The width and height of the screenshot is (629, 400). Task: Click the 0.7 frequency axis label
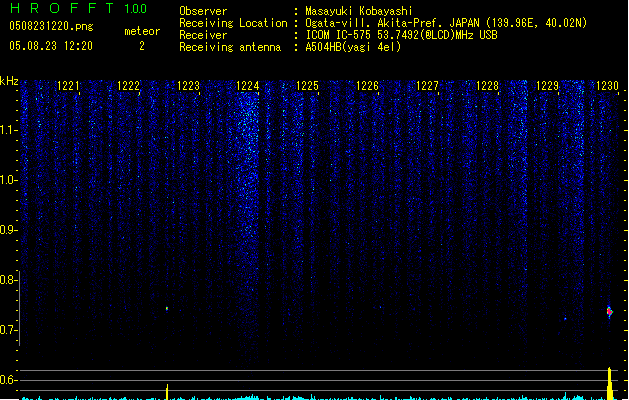pos(9,330)
